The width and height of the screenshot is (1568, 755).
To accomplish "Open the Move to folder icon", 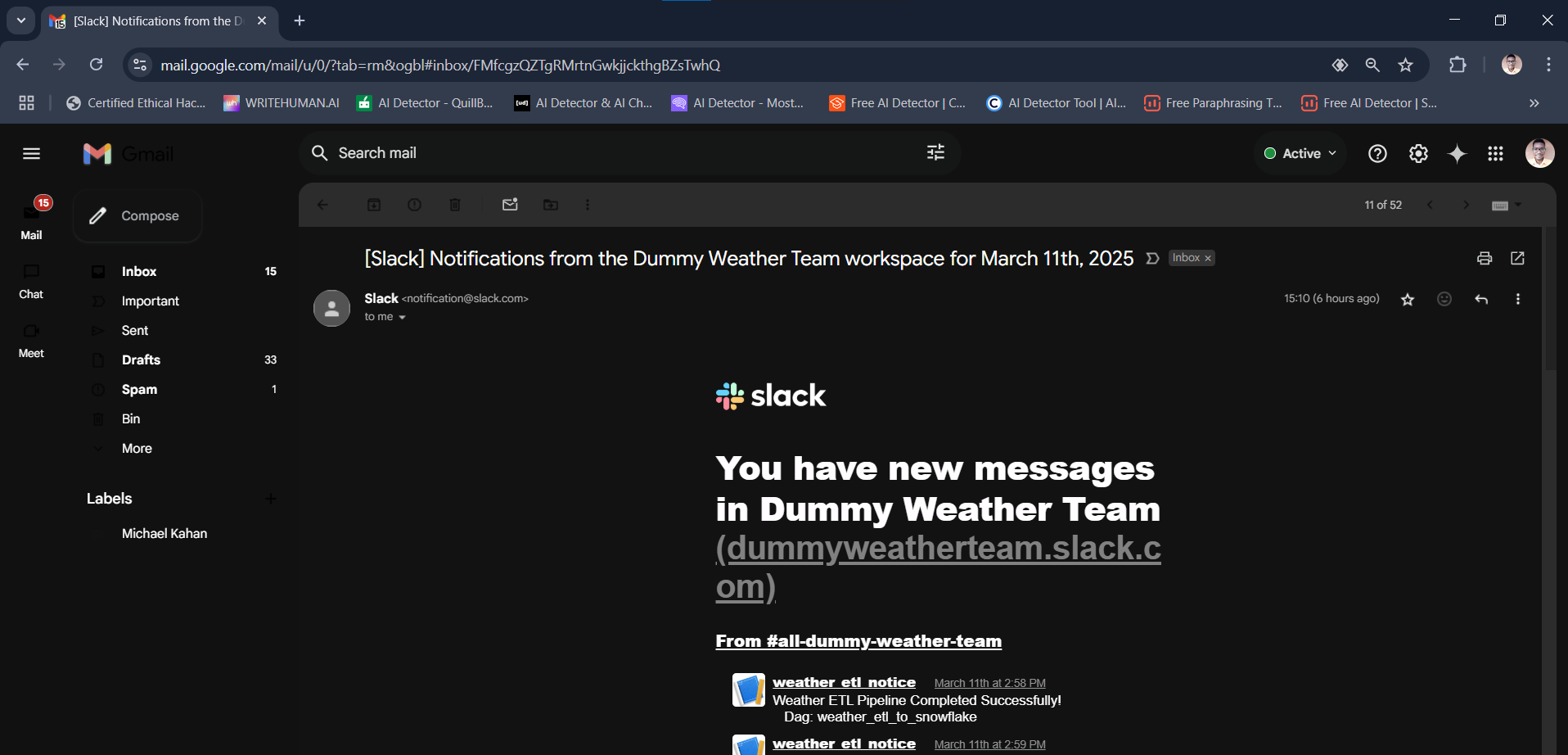I will pos(551,205).
